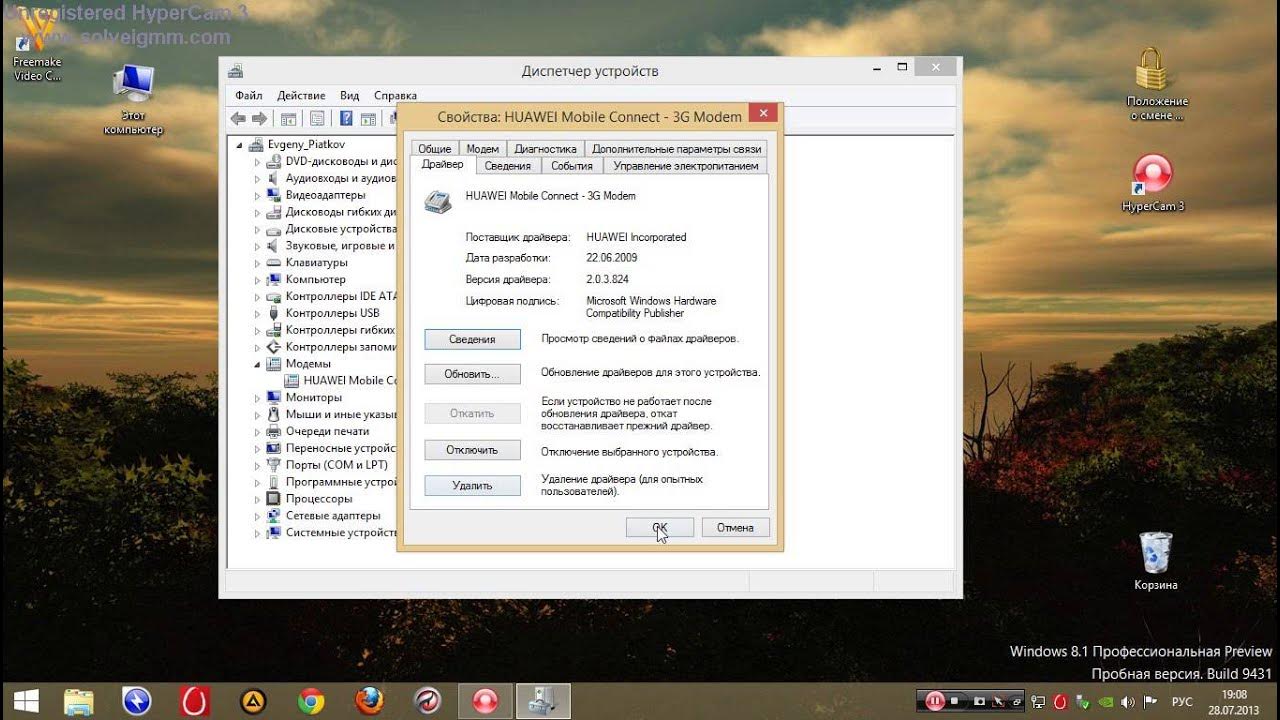Click the Отключить button
Screen dimensions: 1280x720
(x=473, y=450)
